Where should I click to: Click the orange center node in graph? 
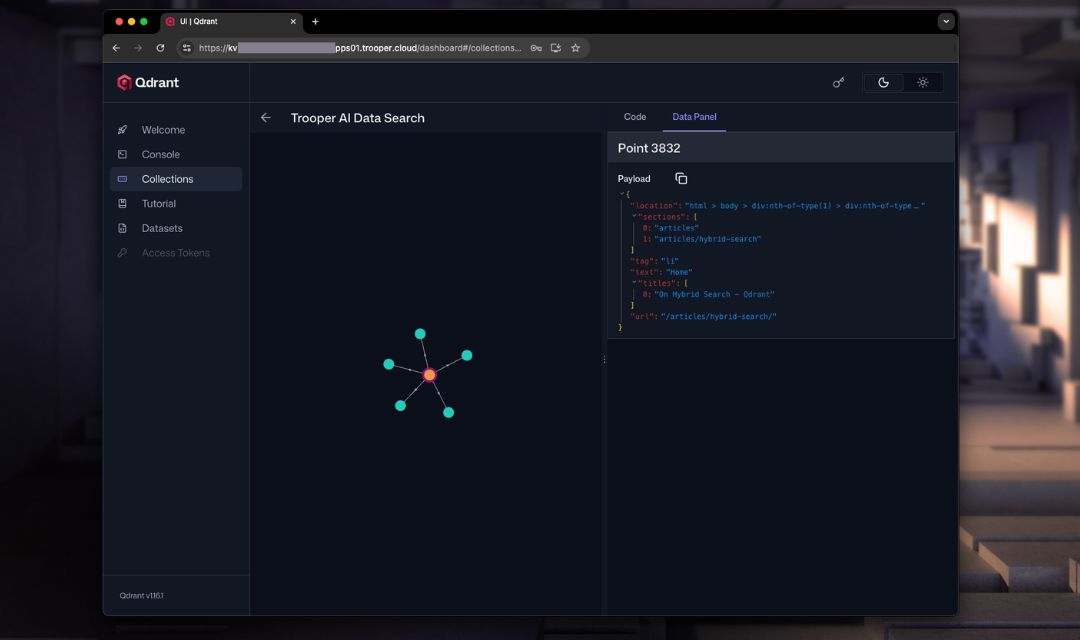coord(429,375)
